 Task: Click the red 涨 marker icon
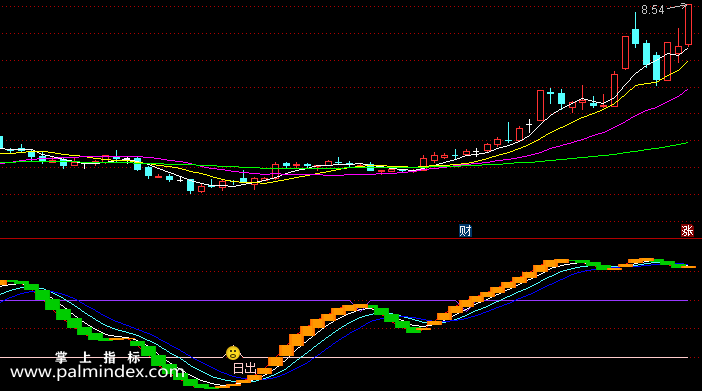[x=687, y=231]
